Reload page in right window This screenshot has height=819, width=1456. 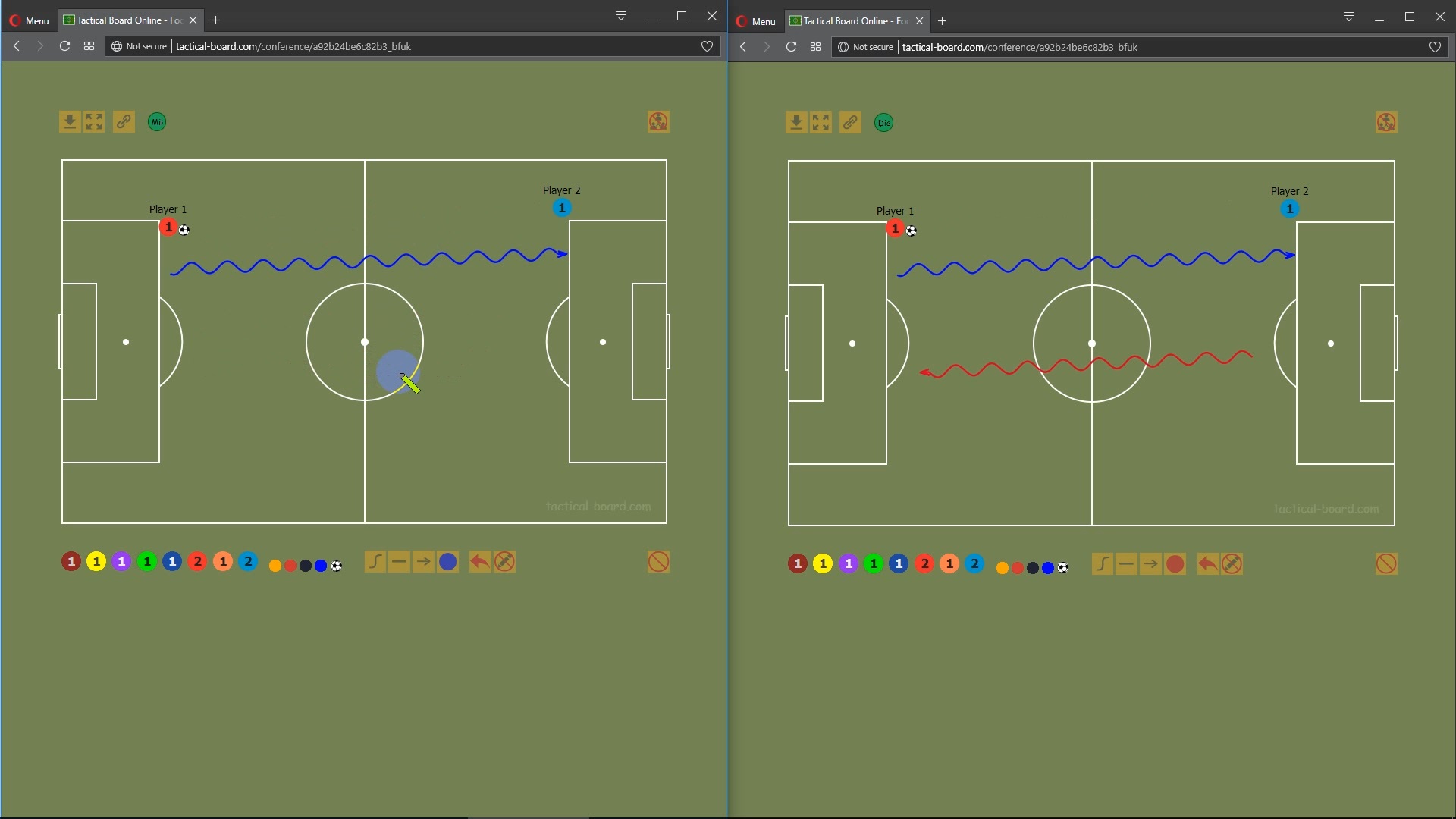tap(791, 47)
